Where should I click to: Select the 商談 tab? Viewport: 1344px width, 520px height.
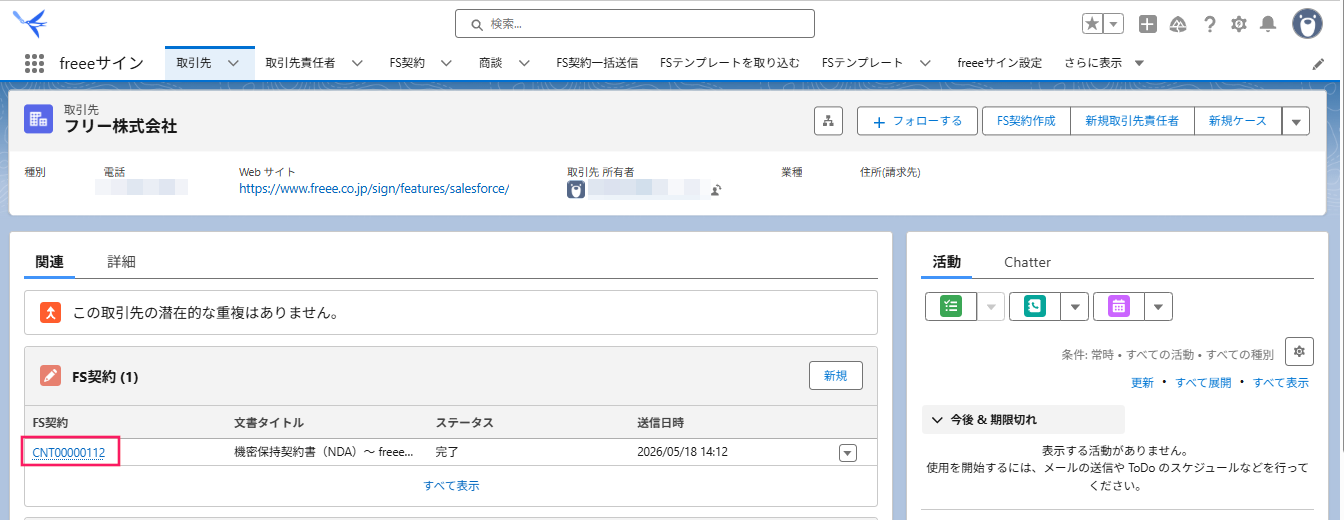pyautogui.click(x=490, y=63)
